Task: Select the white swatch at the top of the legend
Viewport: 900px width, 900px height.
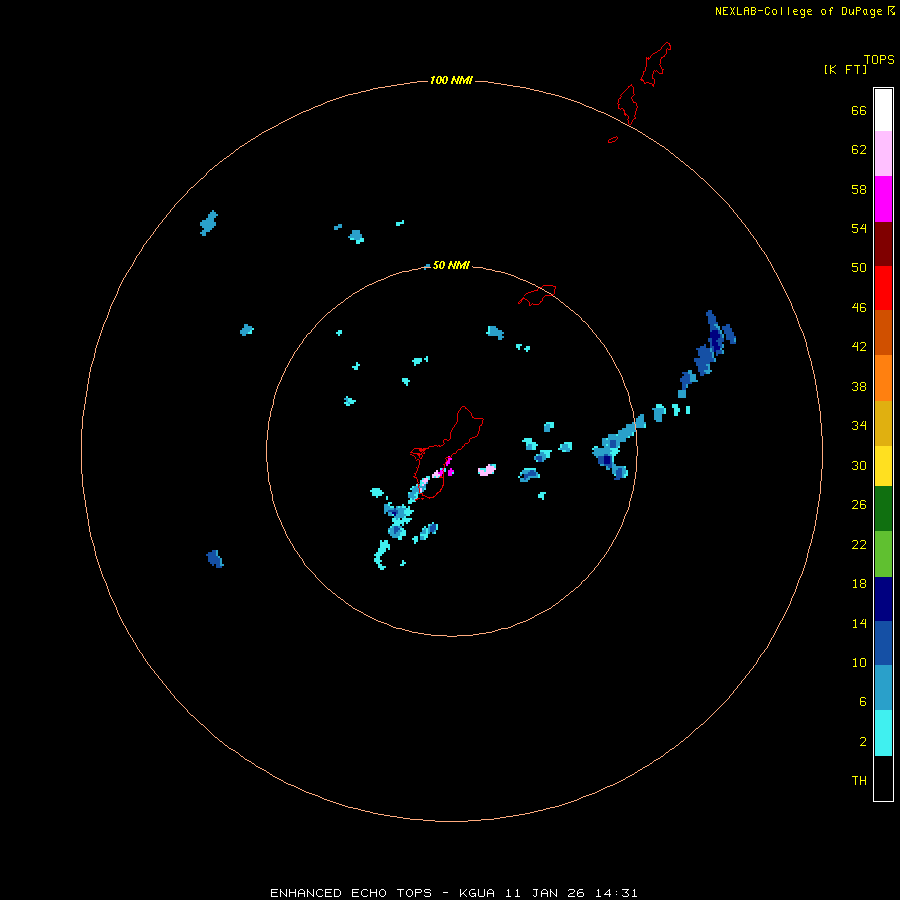Action: tap(883, 110)
